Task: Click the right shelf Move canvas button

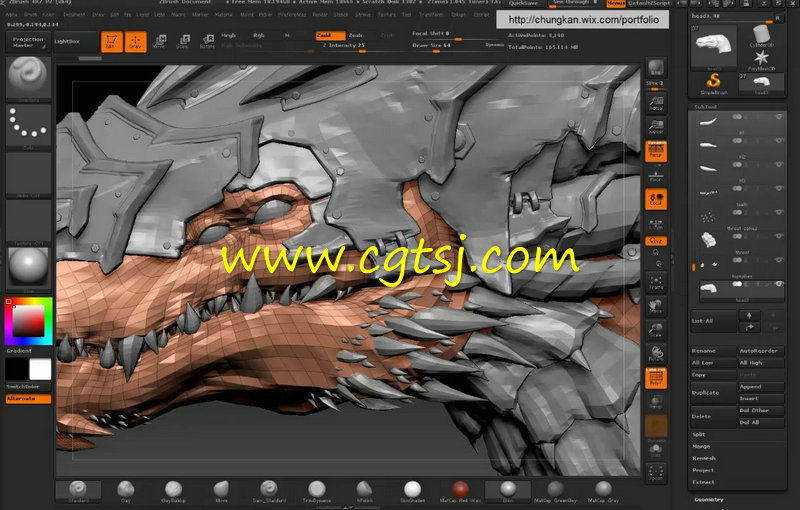Action: coord(656,305)
